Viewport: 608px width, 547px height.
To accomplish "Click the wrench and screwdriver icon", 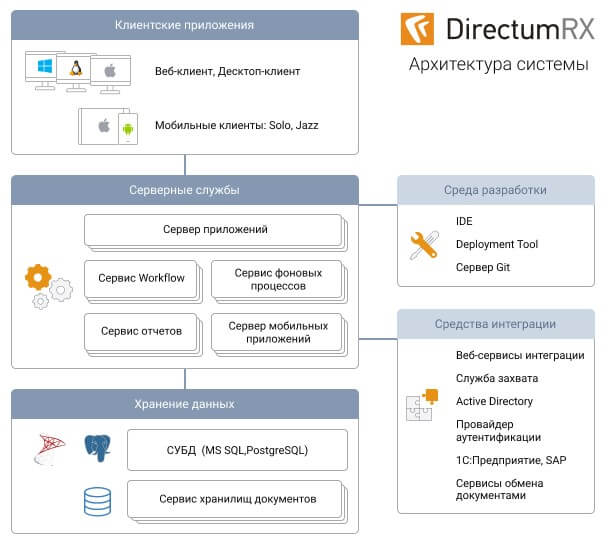I will 424,245.
